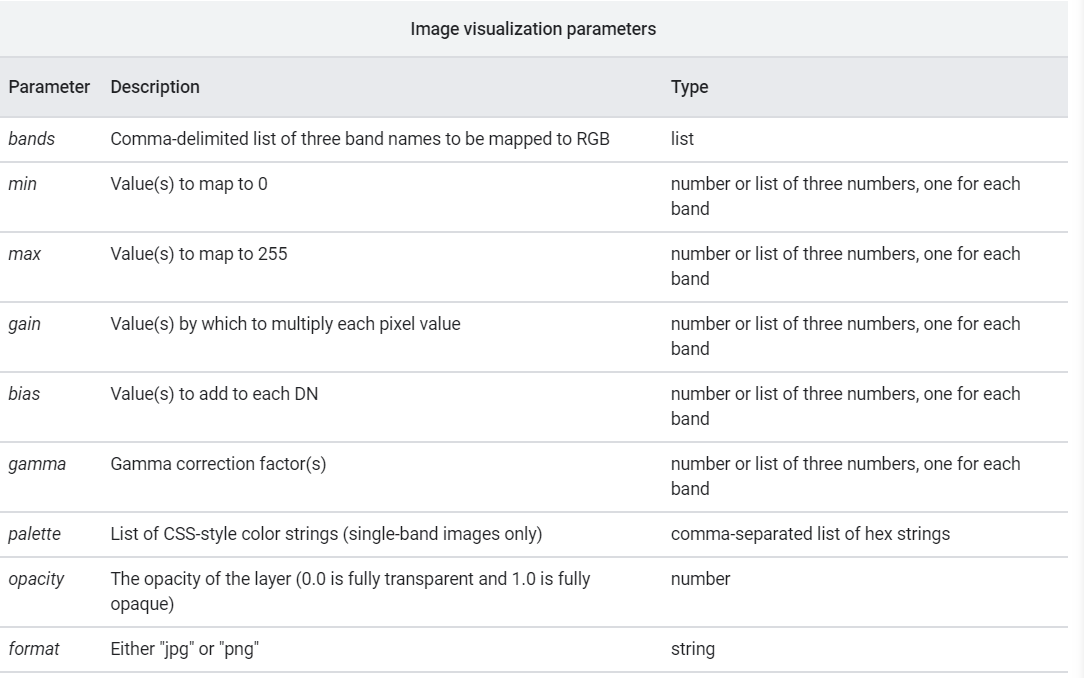Viewport: 1084px width, 678px height.
Task: Click the "Comma-delimited list of three band names" description
Action: point(360,139)
